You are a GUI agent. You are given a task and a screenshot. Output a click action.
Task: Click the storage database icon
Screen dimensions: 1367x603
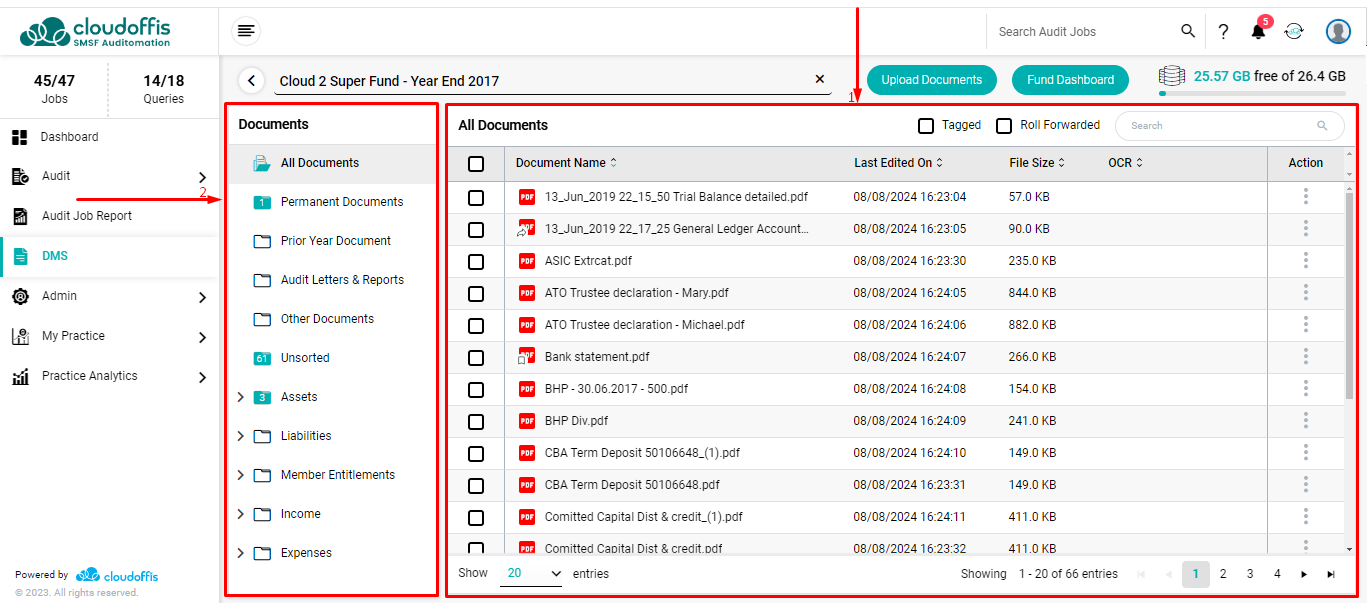(x=1172, y=76)
